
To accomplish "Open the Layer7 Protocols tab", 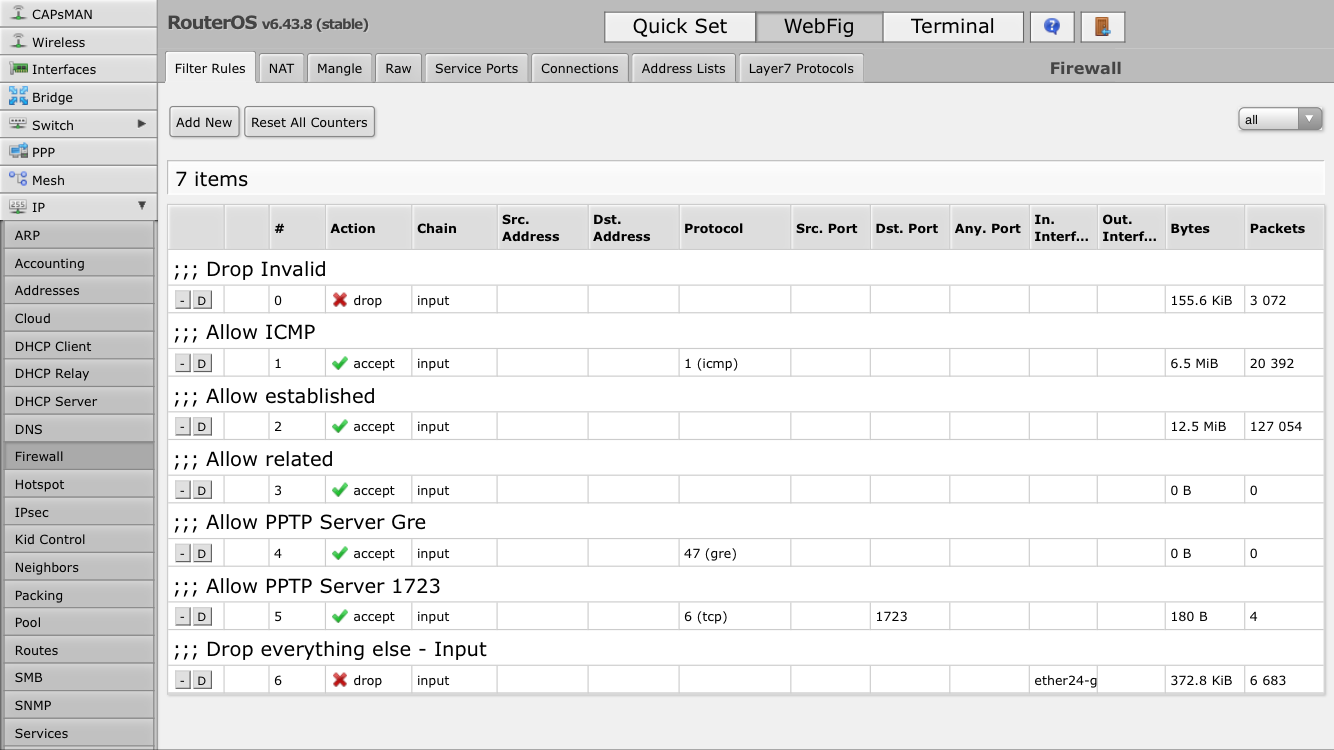I will tap(801, 68).
